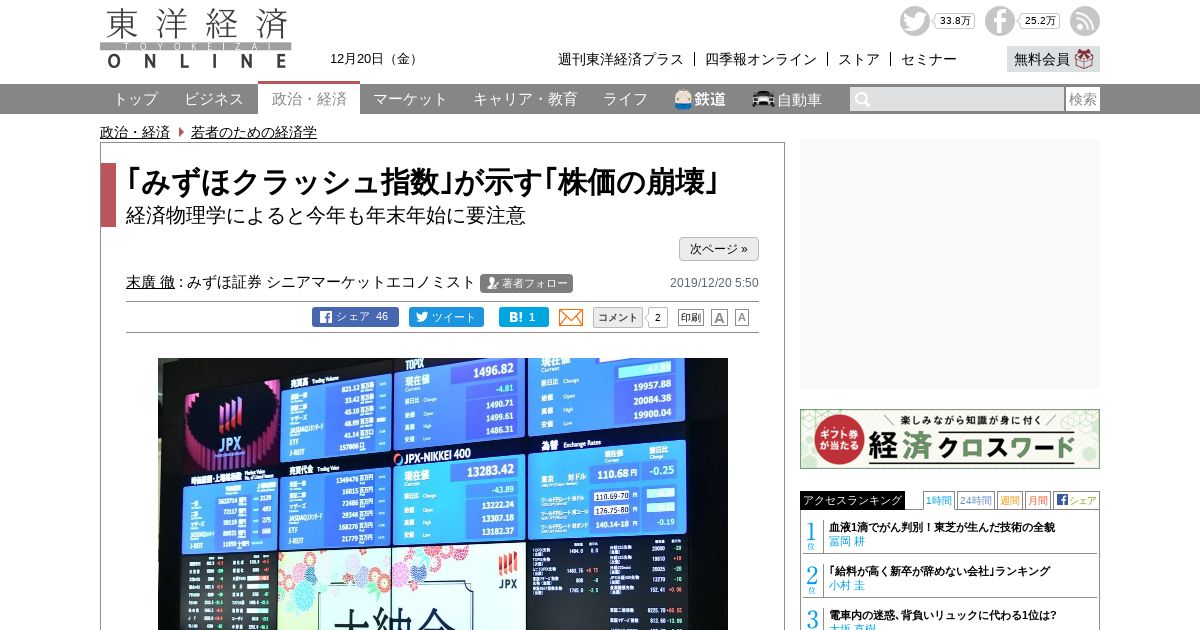The image size is (1200, 630).
Task: Open the ライフ nav tab
Action: 625,99
